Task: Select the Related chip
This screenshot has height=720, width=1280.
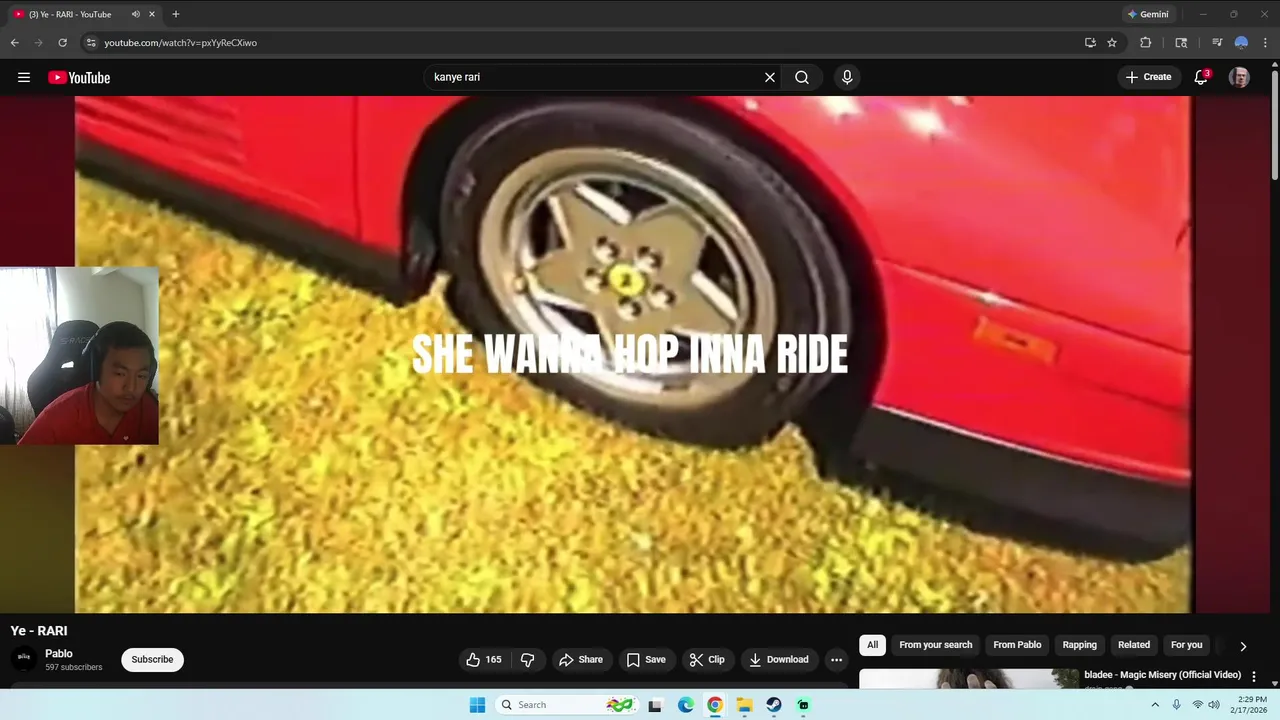Action: 1134,645
